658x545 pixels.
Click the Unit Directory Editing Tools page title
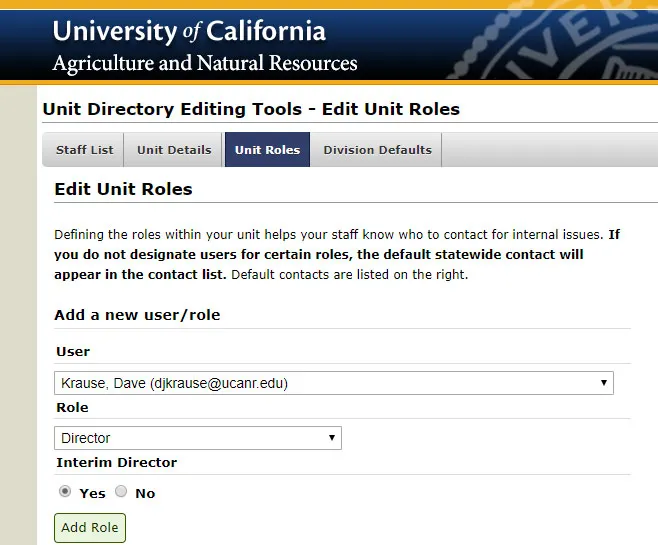click(x=251, y=109)
